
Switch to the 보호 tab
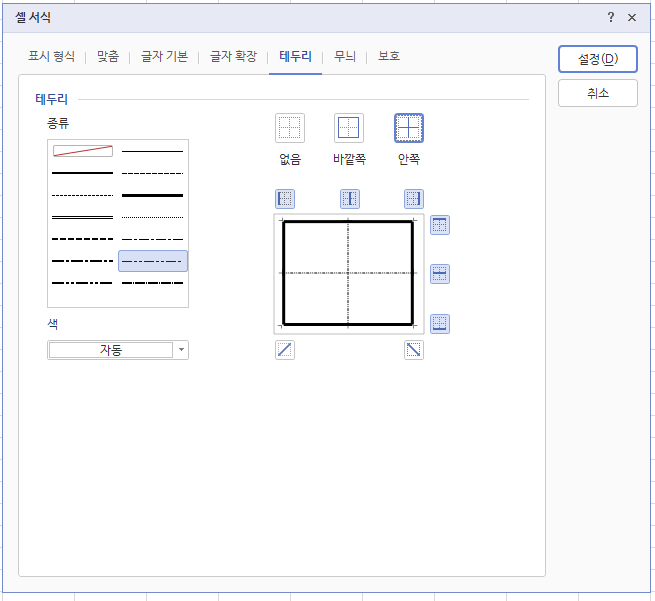(389, 56)
